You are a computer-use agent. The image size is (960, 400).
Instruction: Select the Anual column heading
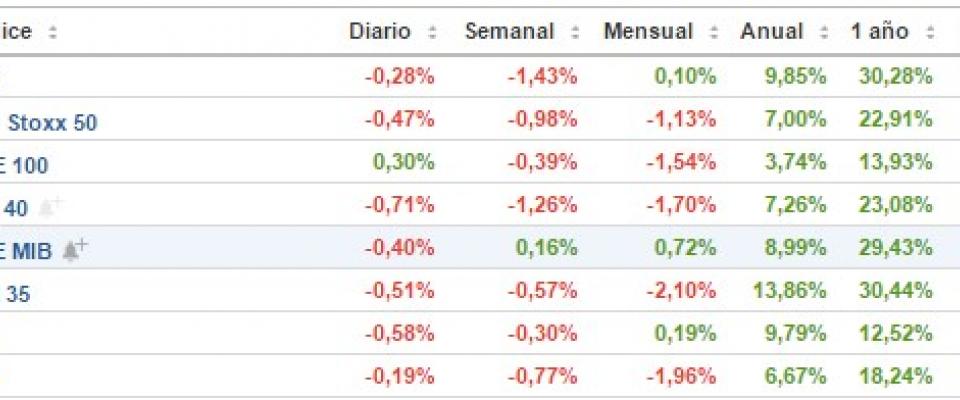pos(773,31)
